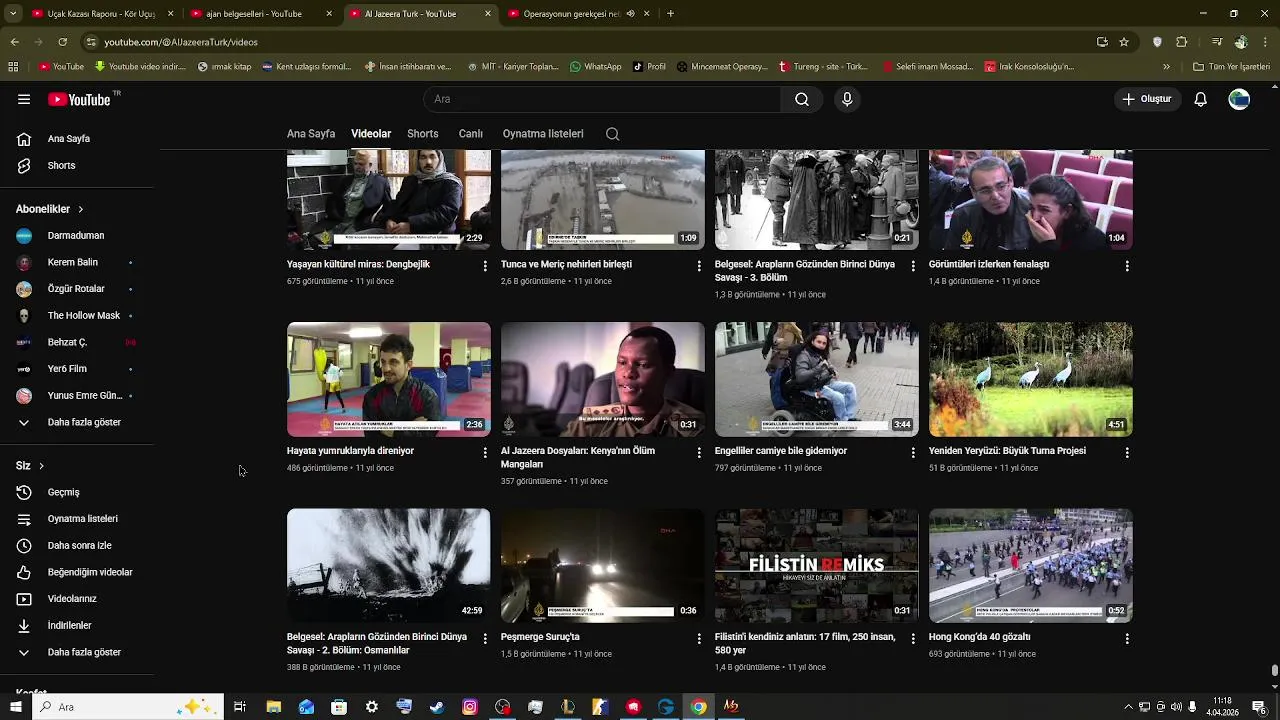Start voice search with the microphone
Screen dimensions: 1280x720
pyautogui.click(x=847, y=99)
